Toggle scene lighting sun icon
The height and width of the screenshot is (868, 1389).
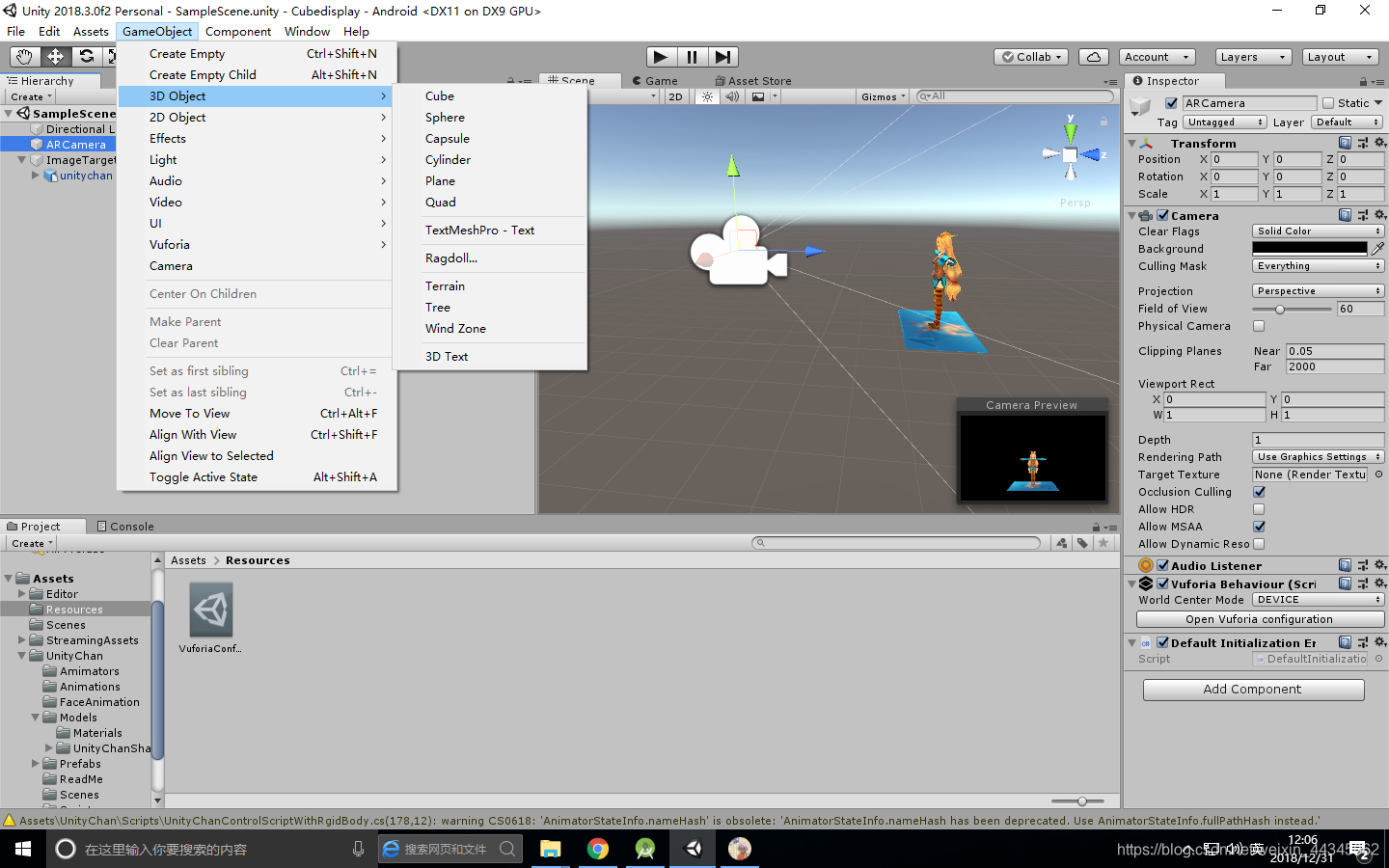[707, 96]
